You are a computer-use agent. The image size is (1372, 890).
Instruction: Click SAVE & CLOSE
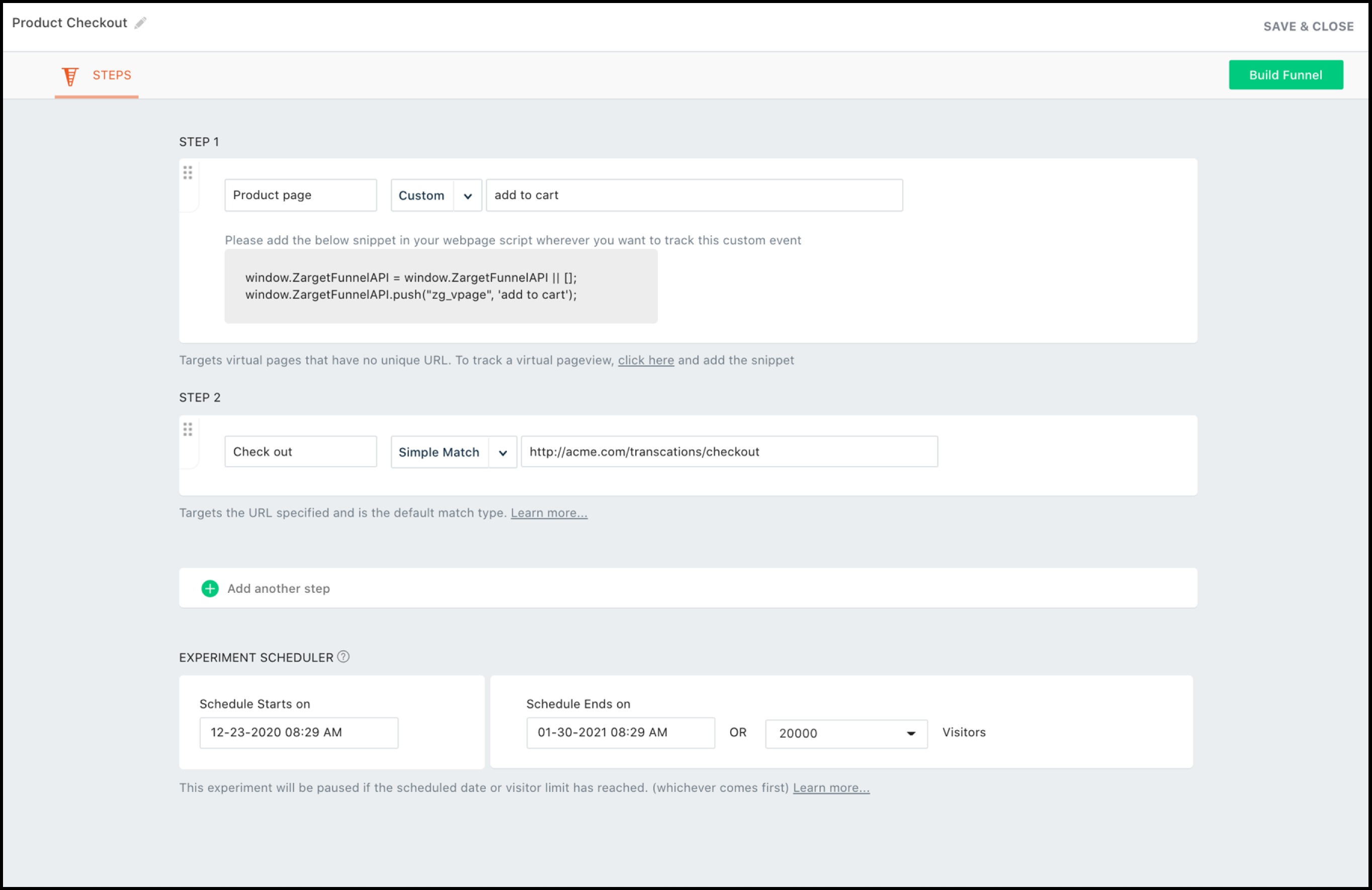point(1309,27)
